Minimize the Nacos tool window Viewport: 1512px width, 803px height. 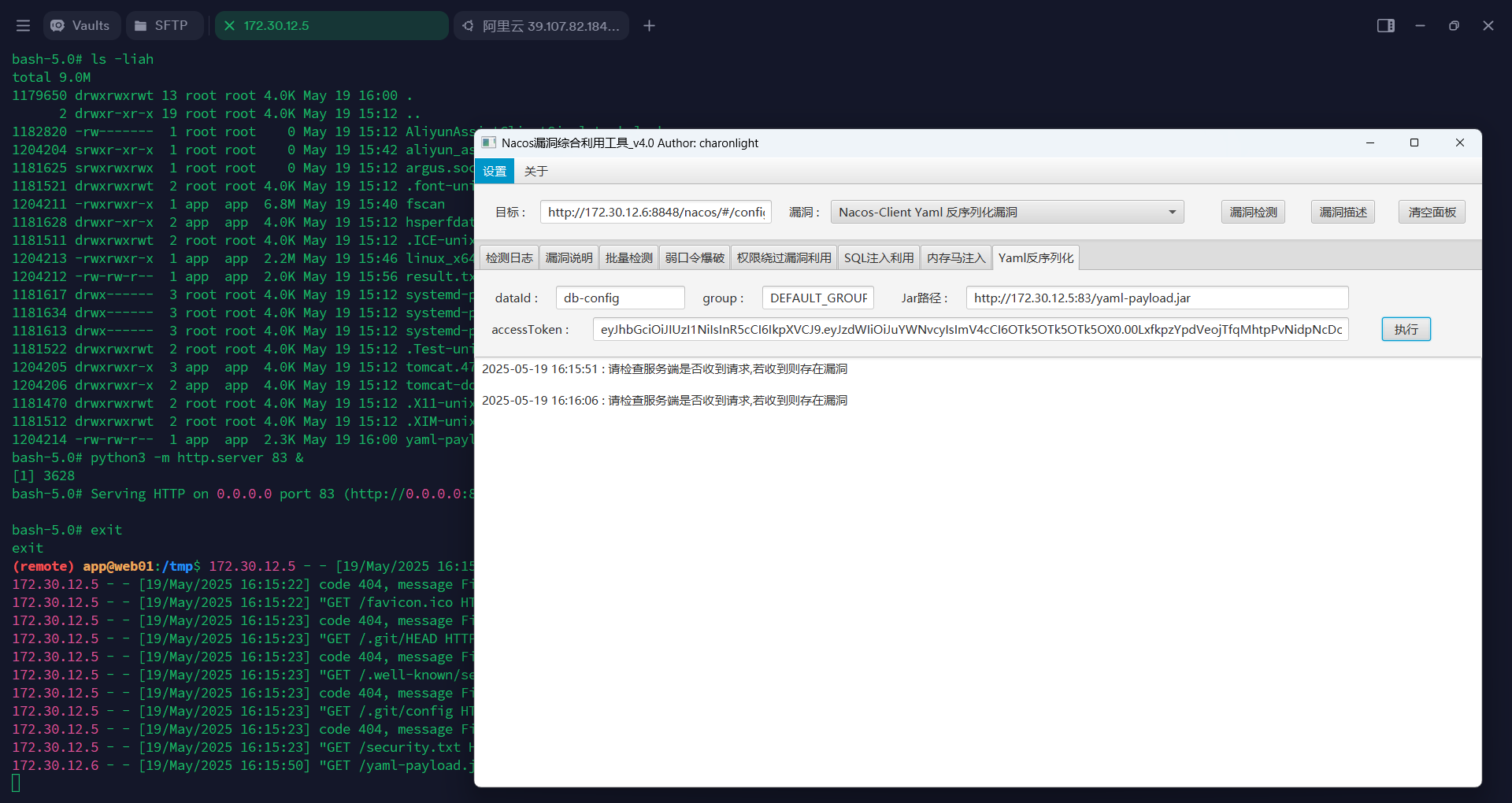tap(1370, 142)
